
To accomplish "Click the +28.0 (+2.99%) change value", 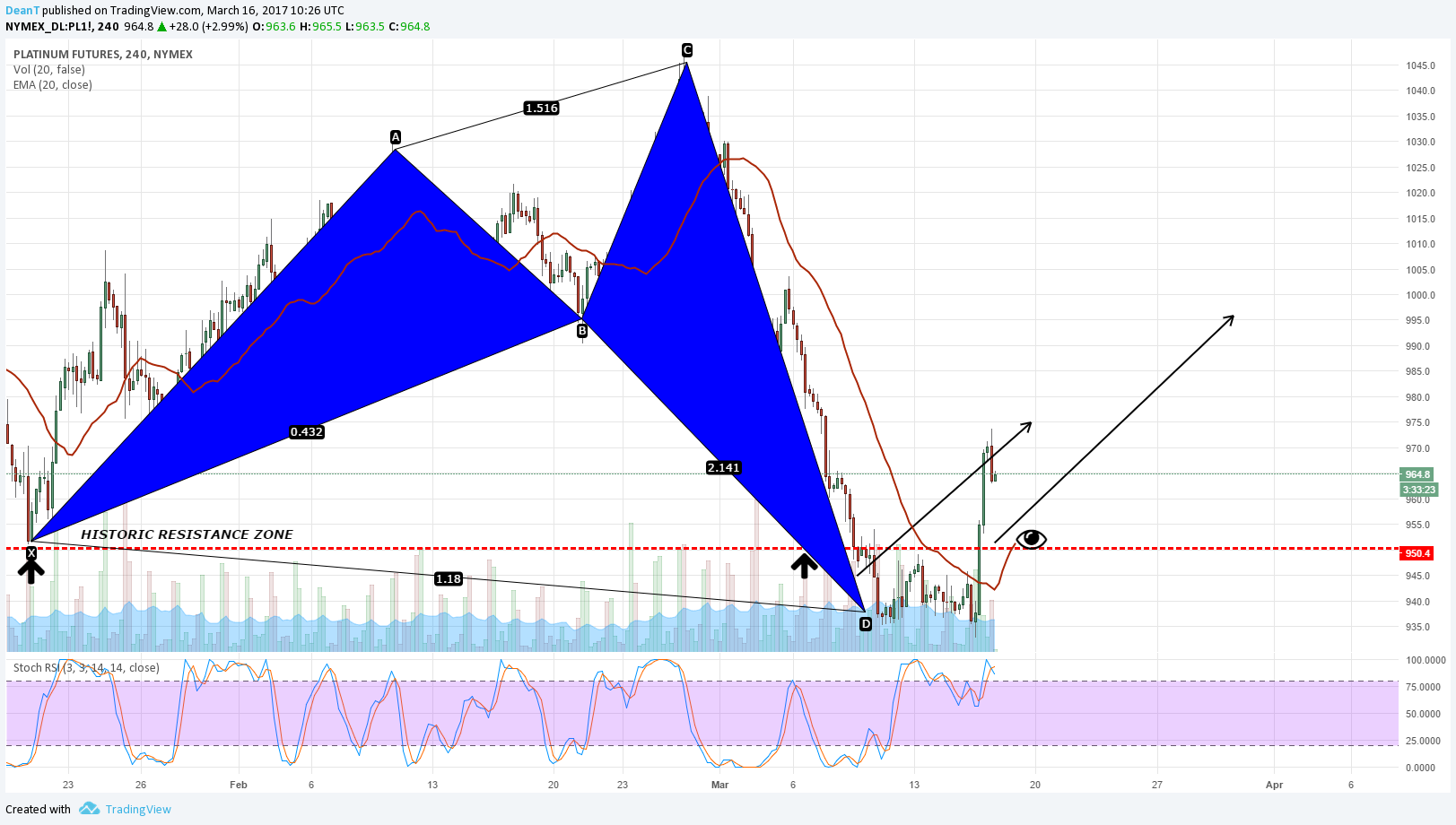I will coord(208,27).
